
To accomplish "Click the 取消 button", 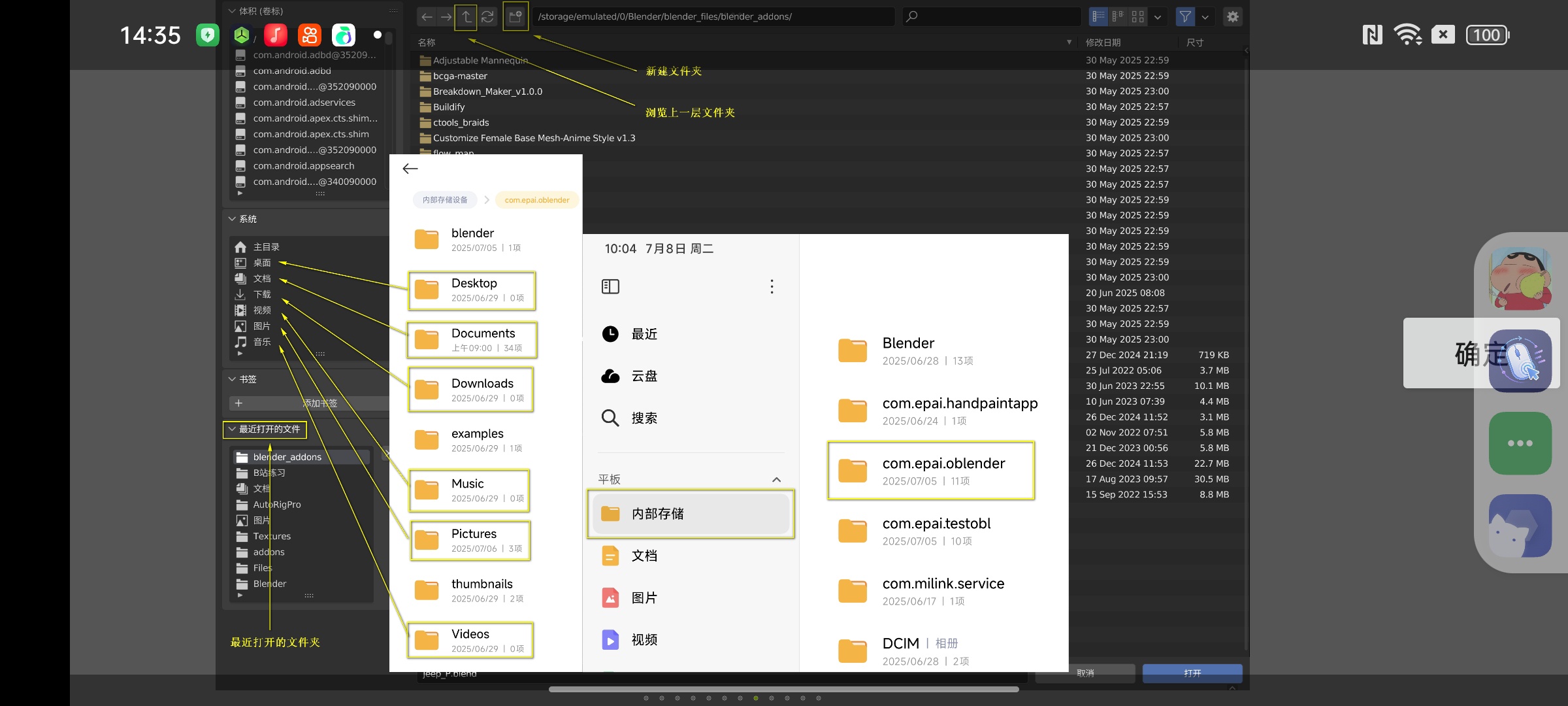I will [x=1085, y=673].
